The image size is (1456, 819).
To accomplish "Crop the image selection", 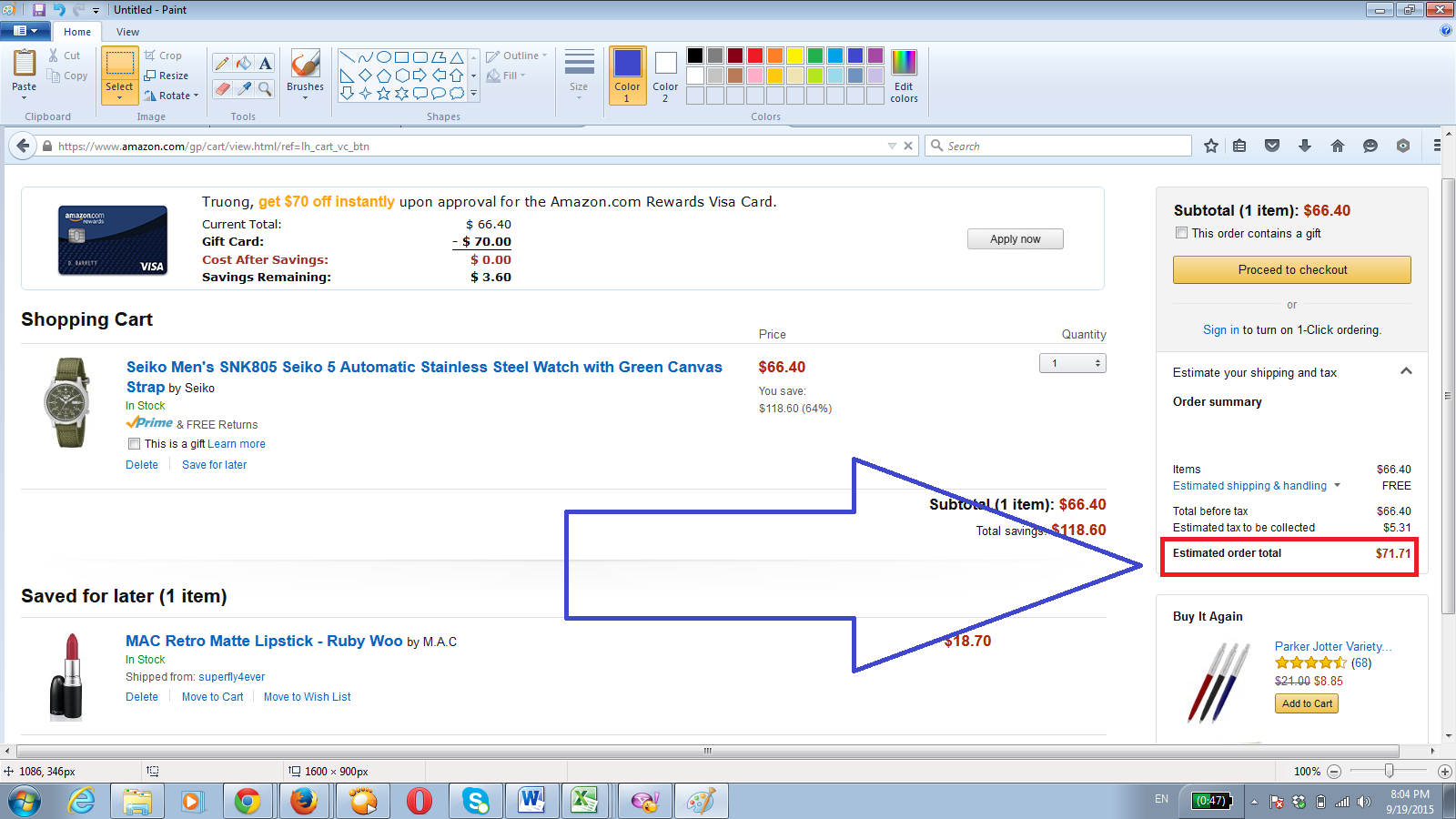I will (163, 56).
